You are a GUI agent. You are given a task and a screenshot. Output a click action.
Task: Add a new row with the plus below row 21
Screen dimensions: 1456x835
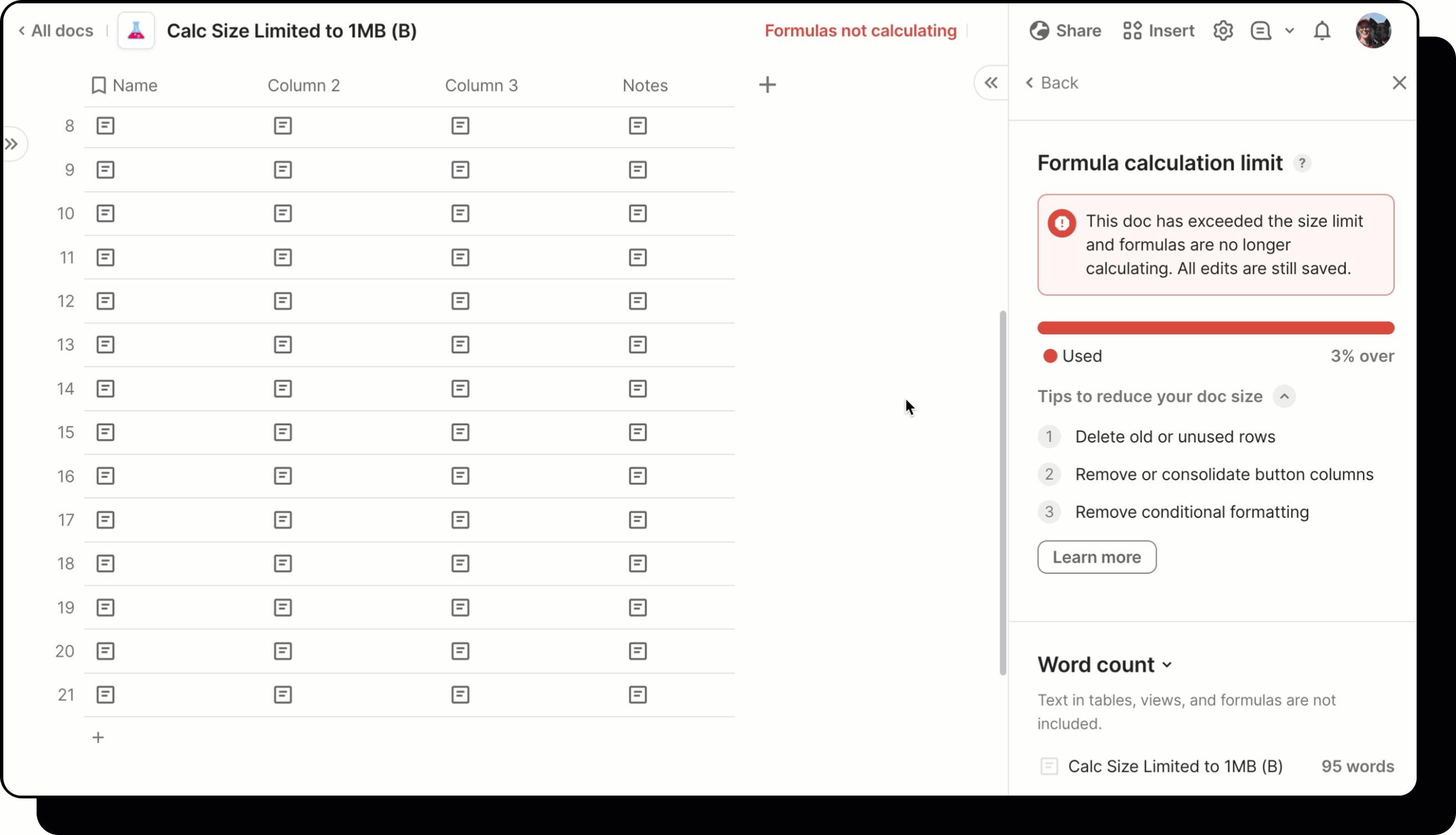[x=98, y=737]
